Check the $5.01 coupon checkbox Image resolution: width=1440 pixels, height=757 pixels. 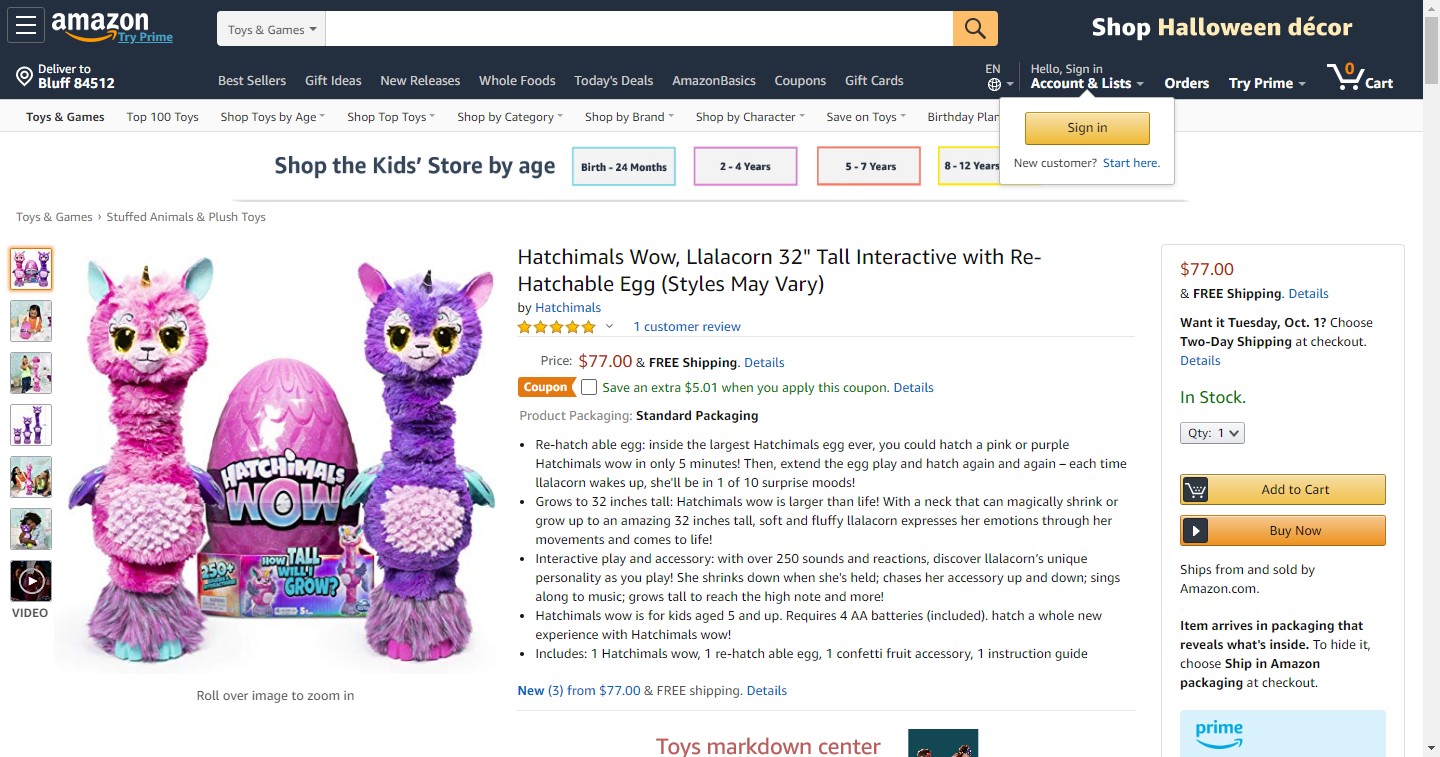[x=589, y=387]
